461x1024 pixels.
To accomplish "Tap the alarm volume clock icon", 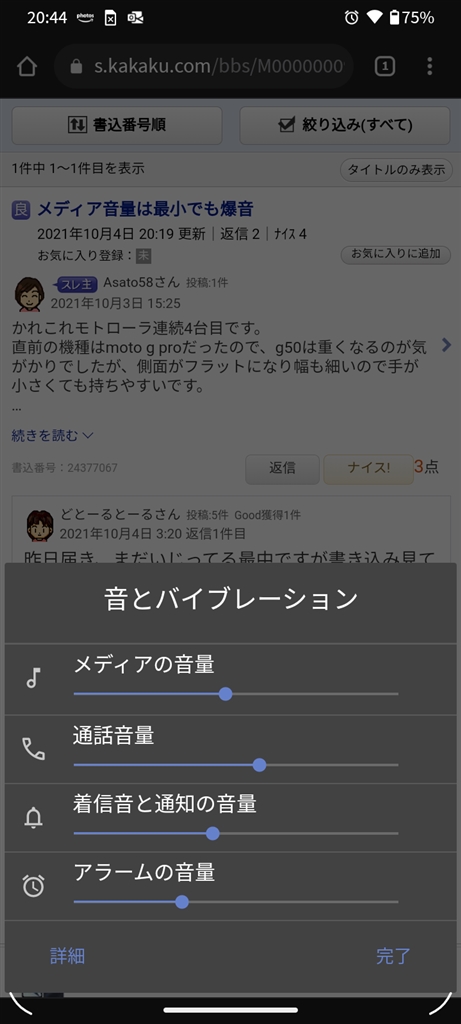I will tap(33, 886).
